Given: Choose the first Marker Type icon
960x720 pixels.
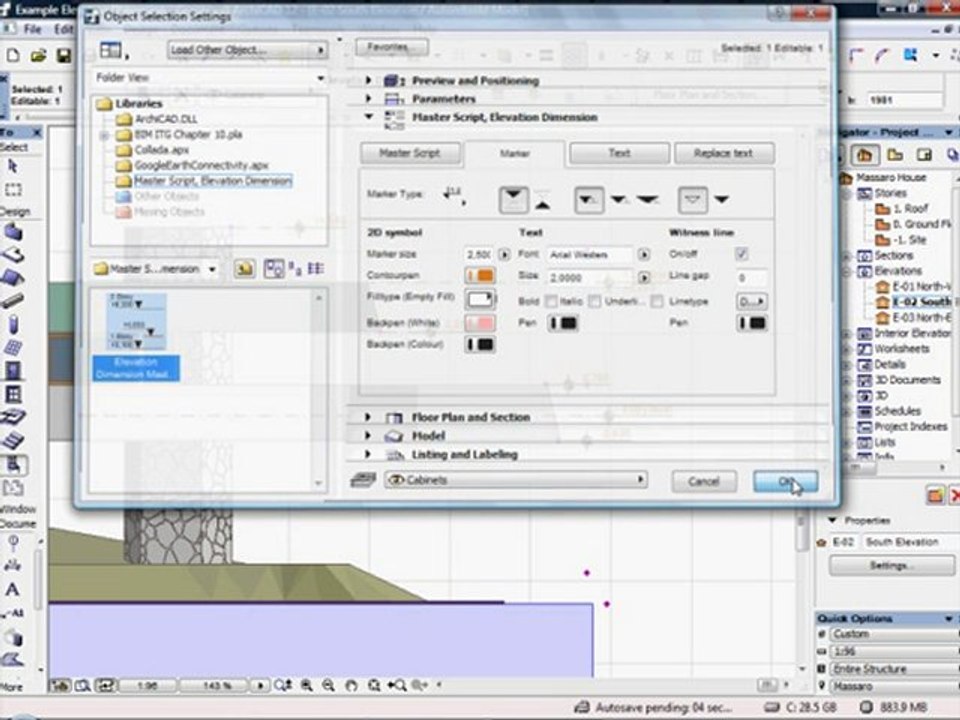Looking at the screenshot, I should tap(514, 199).
